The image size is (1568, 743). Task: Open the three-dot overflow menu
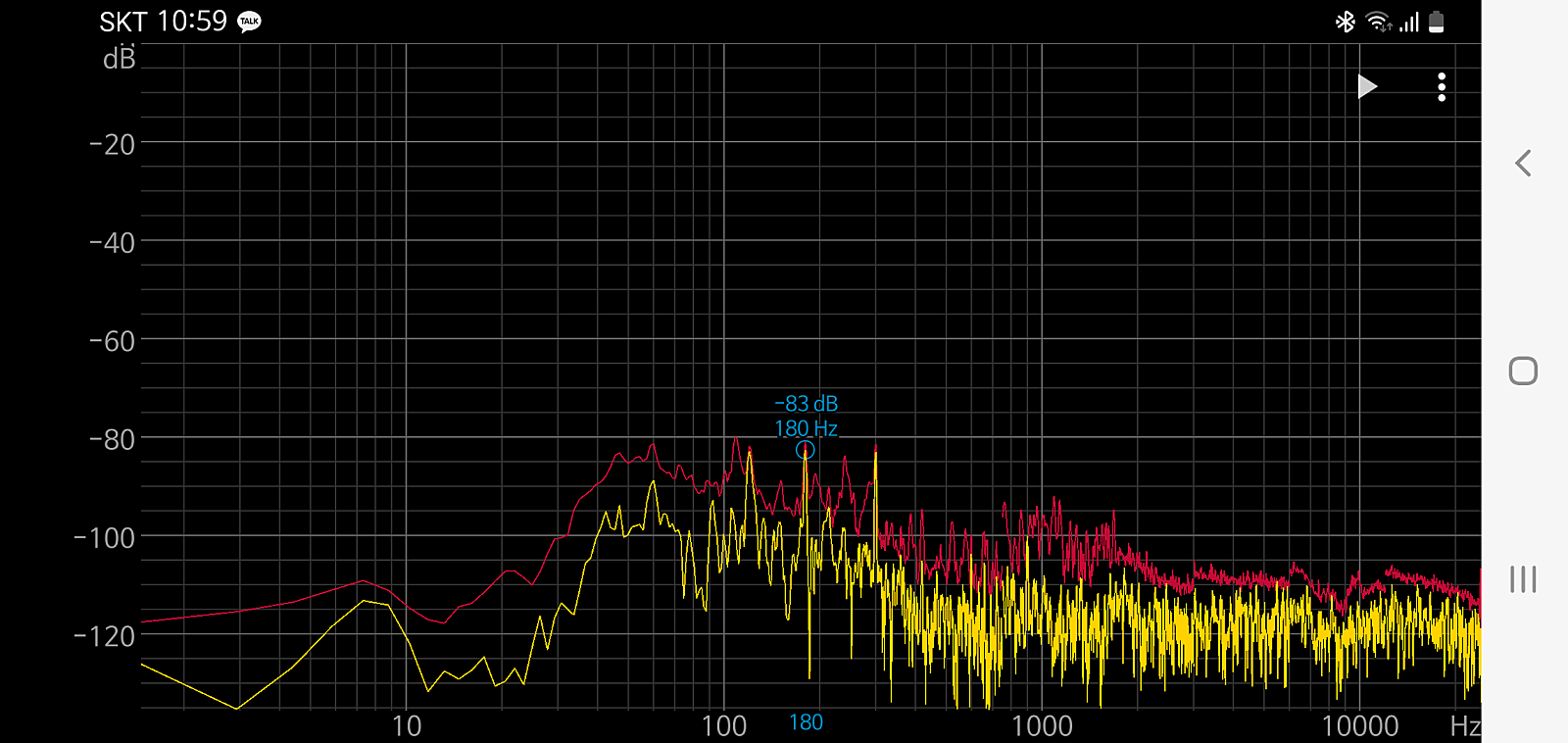tap(1442, 87)
